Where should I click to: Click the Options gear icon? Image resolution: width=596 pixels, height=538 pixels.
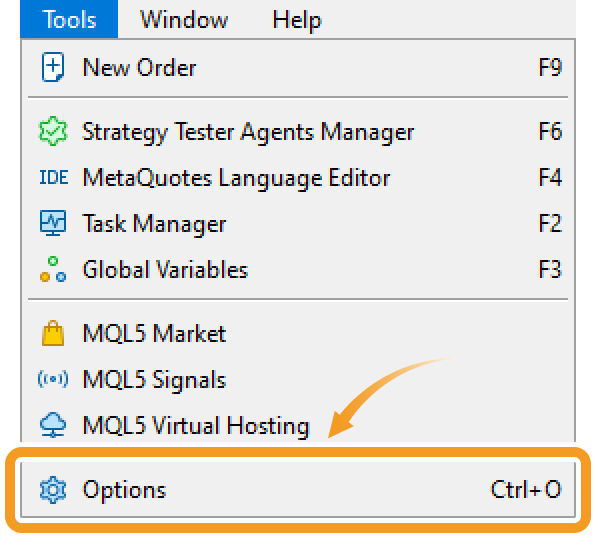53,490
